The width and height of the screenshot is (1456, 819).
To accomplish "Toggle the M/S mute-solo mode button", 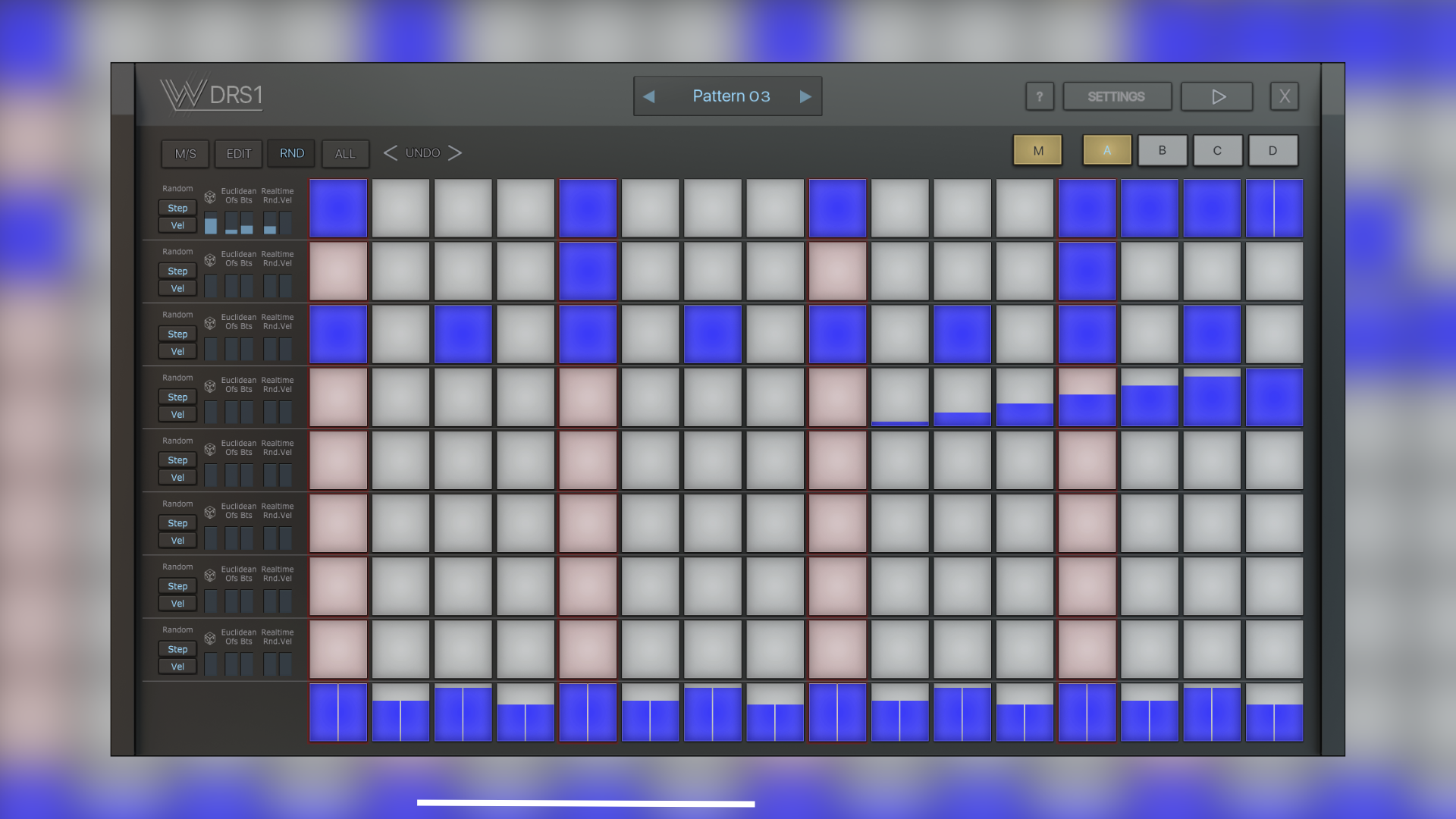I will point(186,153).
